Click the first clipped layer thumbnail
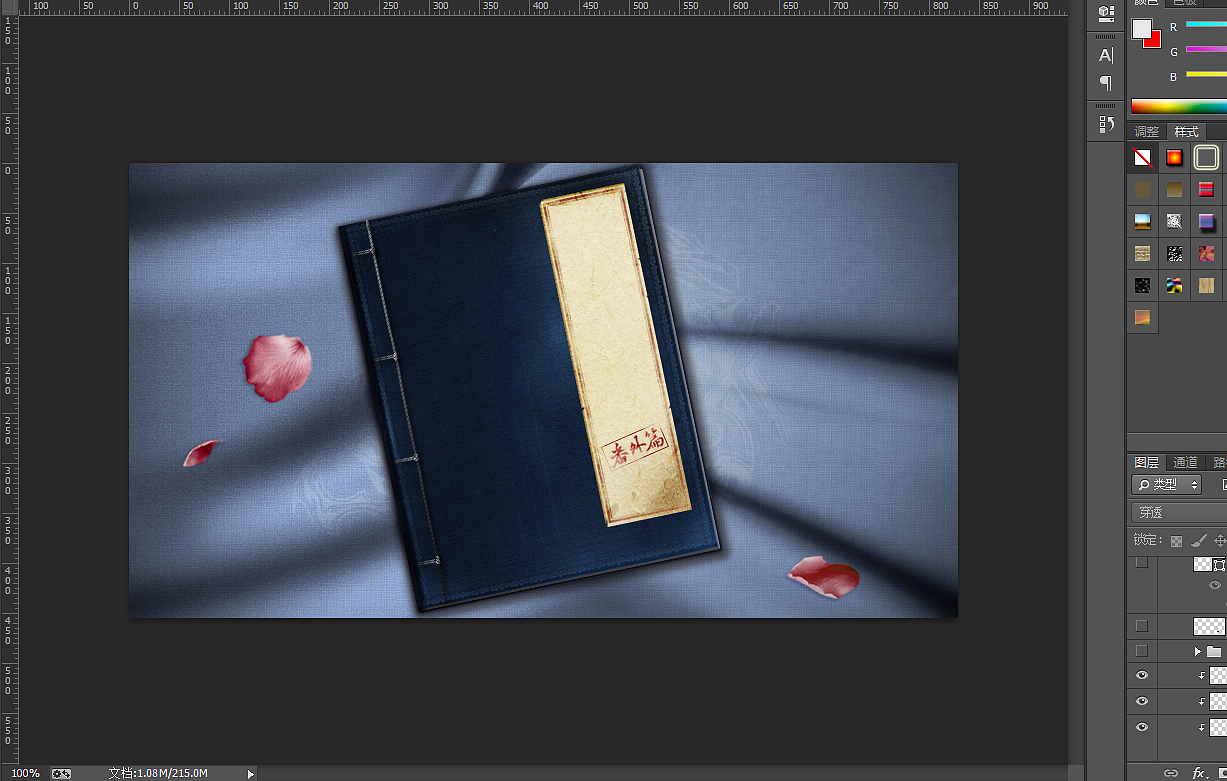Screen dimensions: 1227x781 click(x=1218, y=676)
